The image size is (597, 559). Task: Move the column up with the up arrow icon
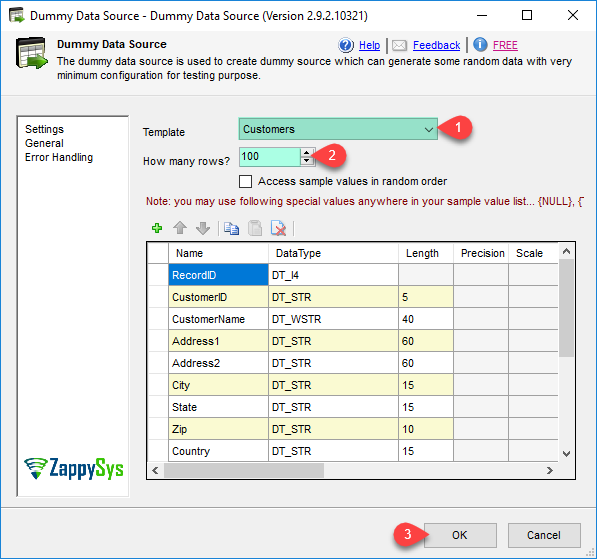pos(180,228)
